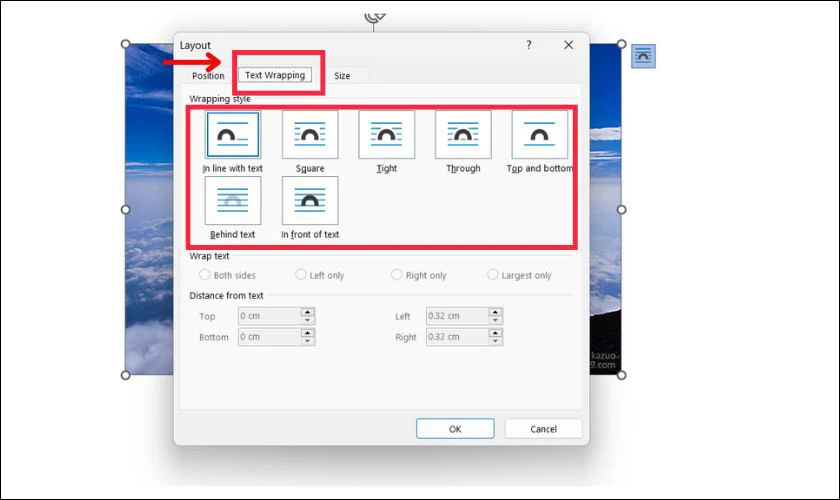Click the Wrap text section label
The width and height of the screenshot is (840, 500).
(x=209, y=256)
